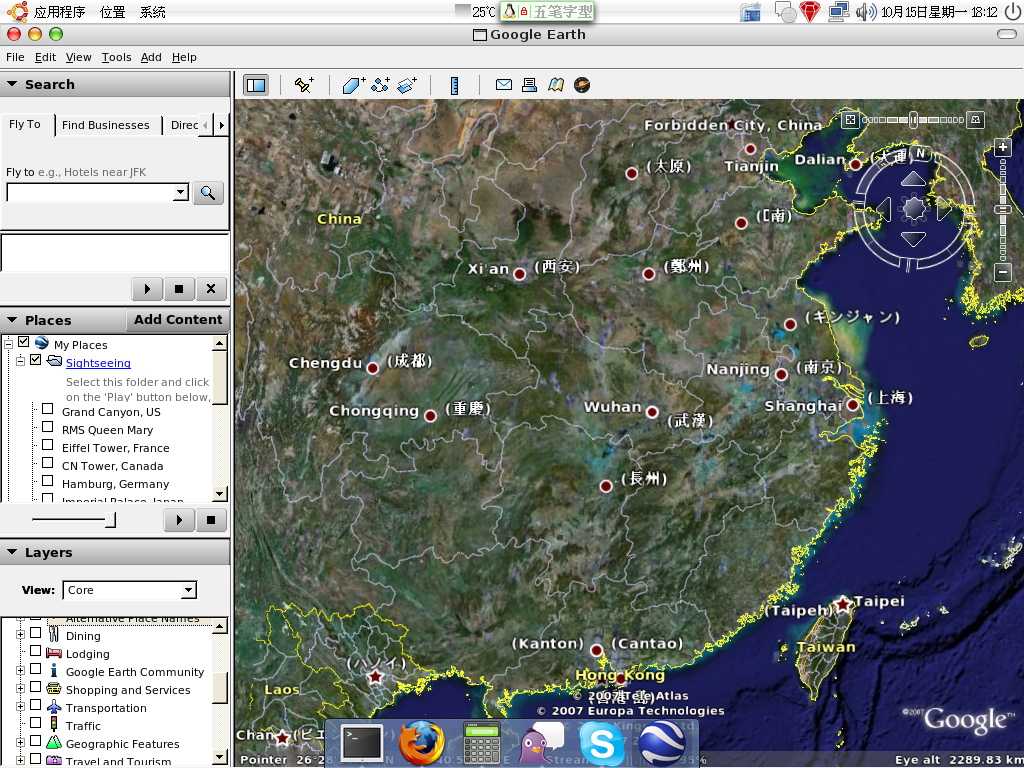Click the zoom out minus button
Image resolution: width=1024 pixels, height=768 pixels.
(x=1003, y=272)
